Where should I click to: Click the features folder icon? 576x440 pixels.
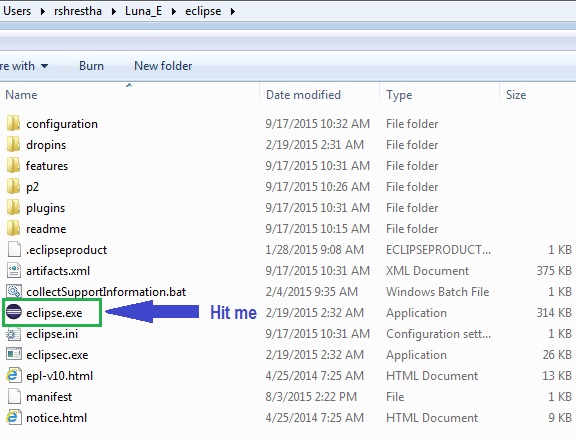[14, 165]
